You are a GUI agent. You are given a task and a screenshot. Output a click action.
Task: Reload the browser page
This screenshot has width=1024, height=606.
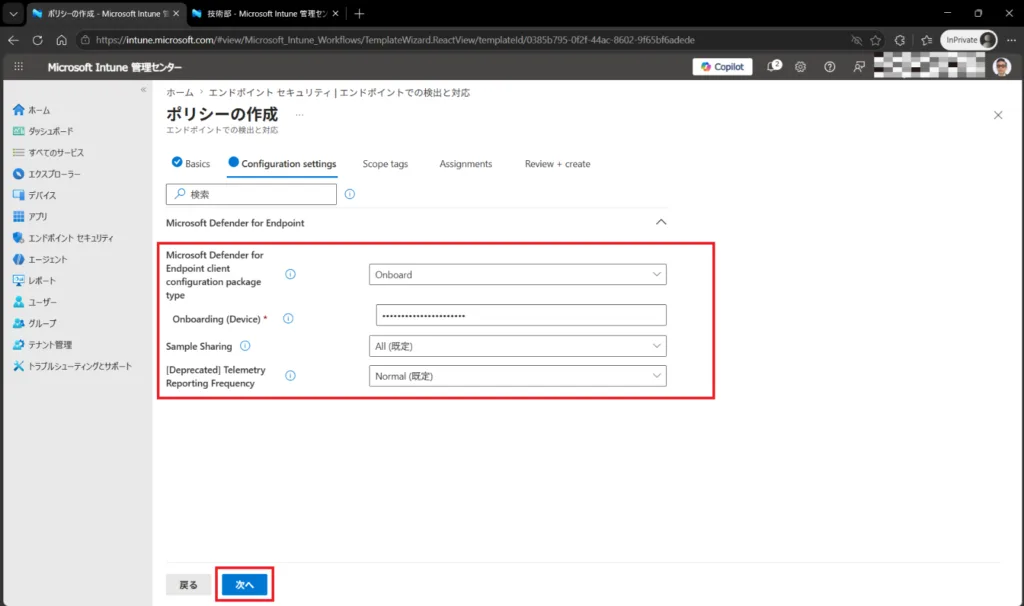pos(38,40)
